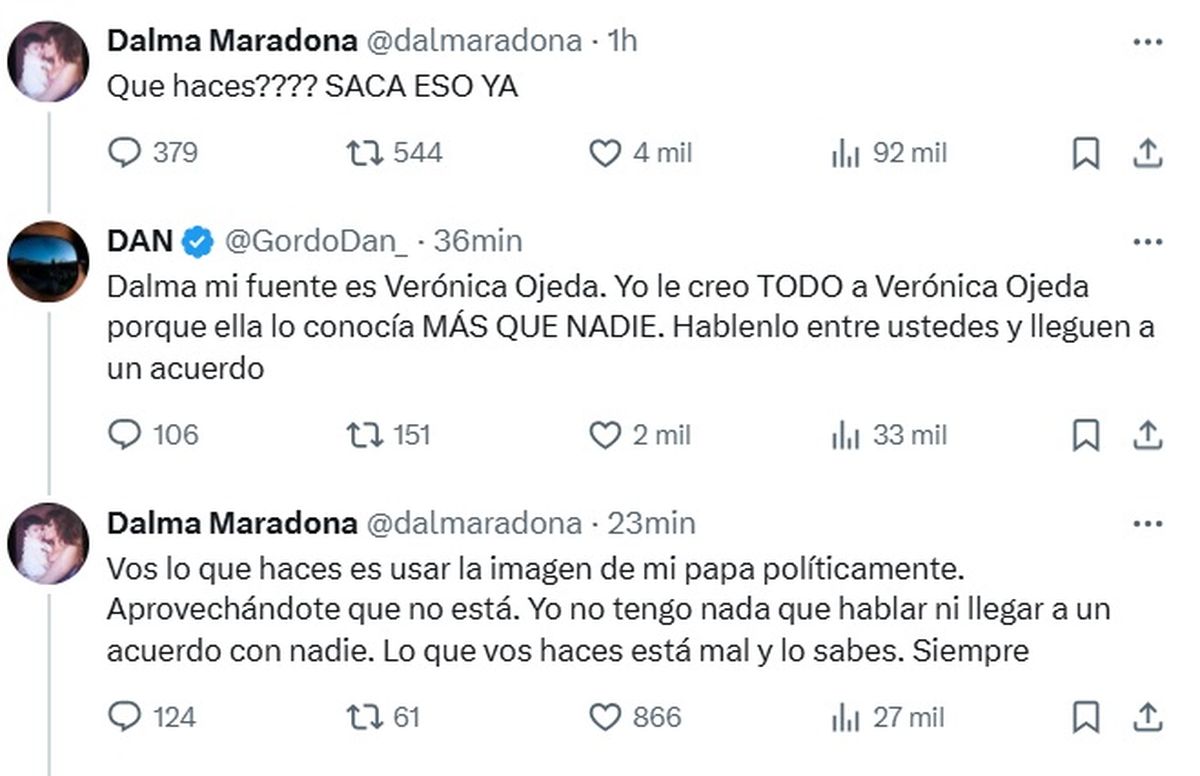Open more options on Dalma's last tweet
Screen dimensions: 1200x776
(1147, 524)
